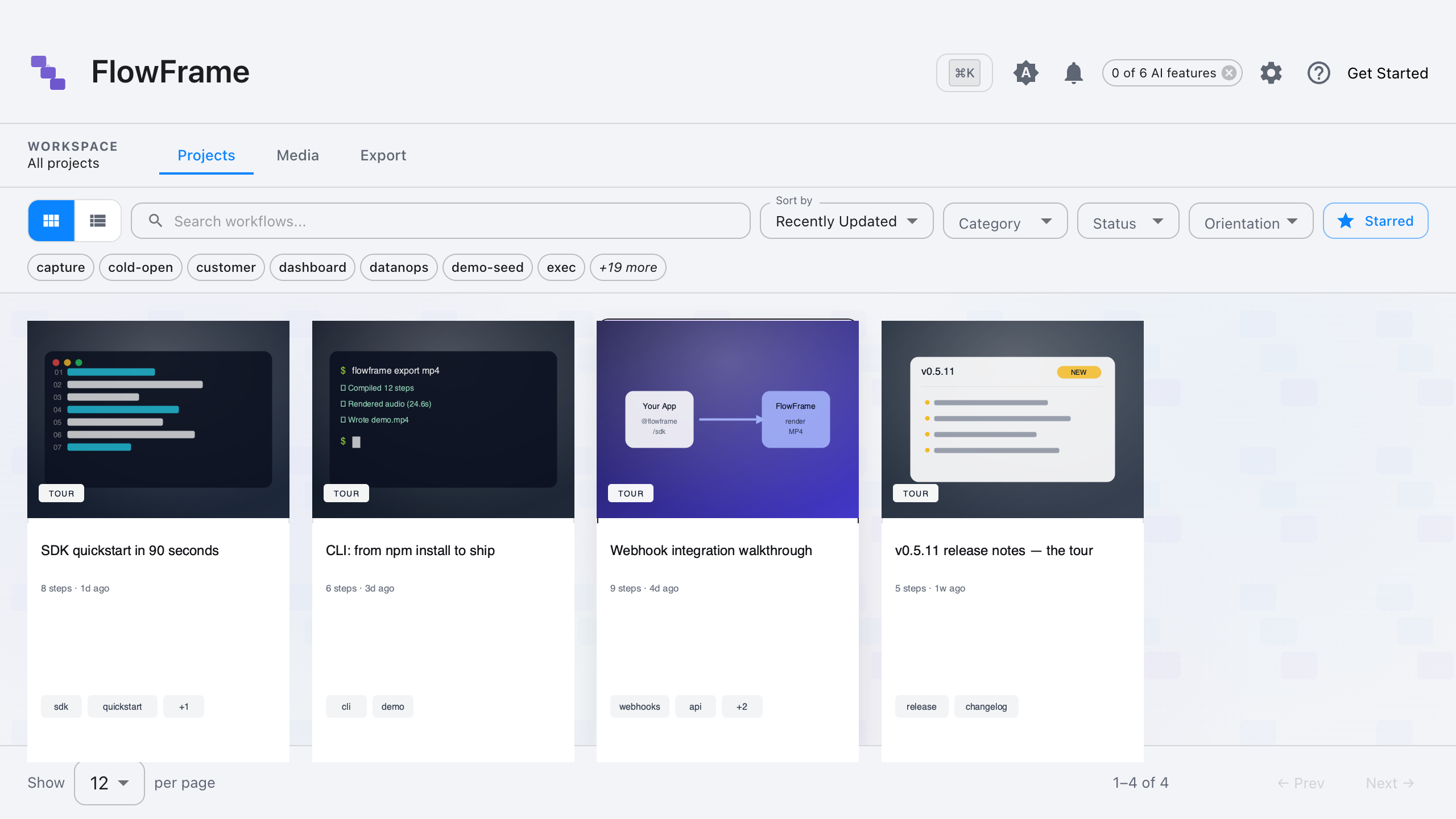Image resolution: width=1456 pixels, height=819 pixels.
Task: Dismiss the AI features chip with its X
Action: coord(1229,73)
